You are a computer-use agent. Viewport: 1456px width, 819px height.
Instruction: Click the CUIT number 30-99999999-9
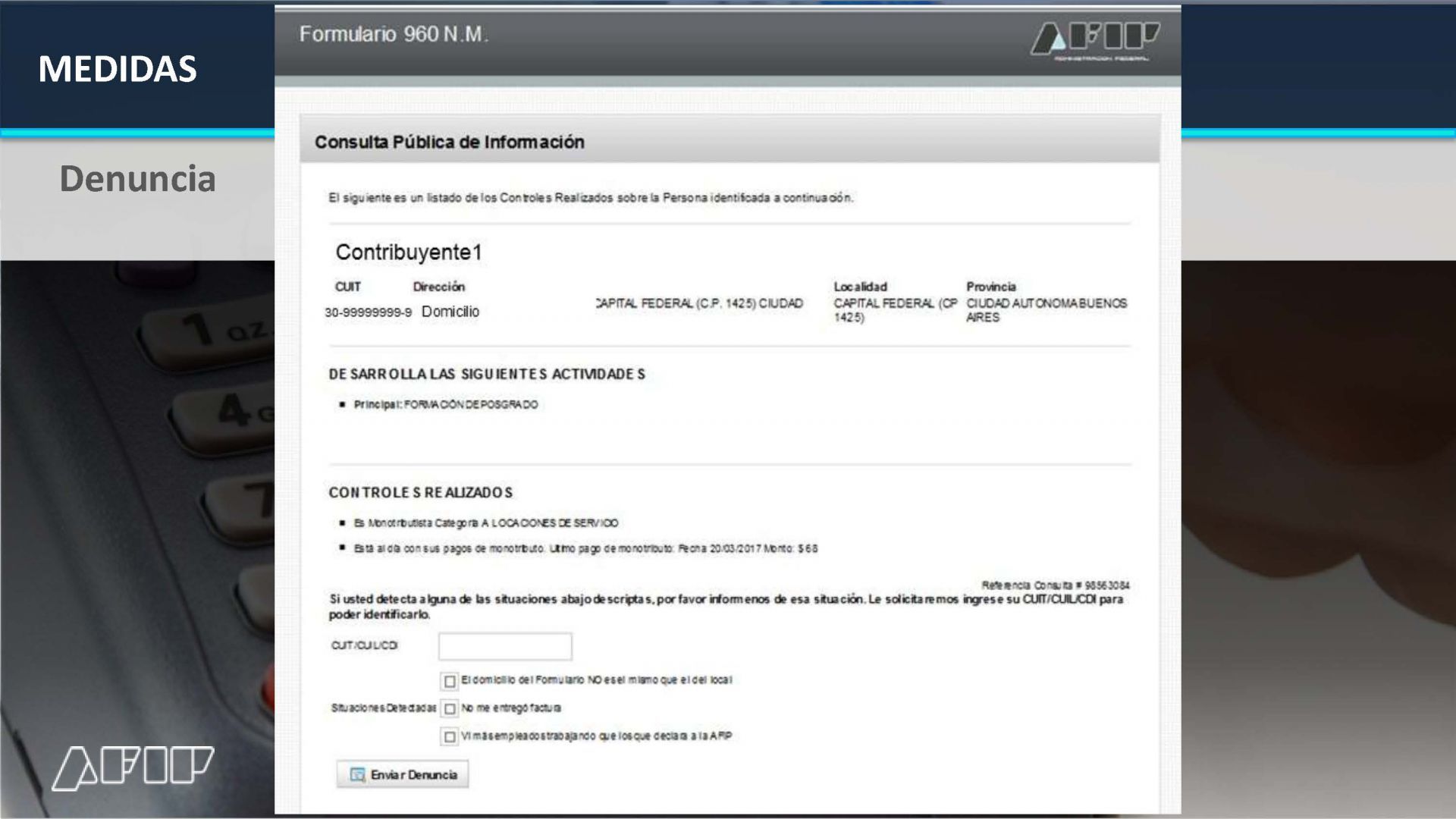tap(368, 312)
